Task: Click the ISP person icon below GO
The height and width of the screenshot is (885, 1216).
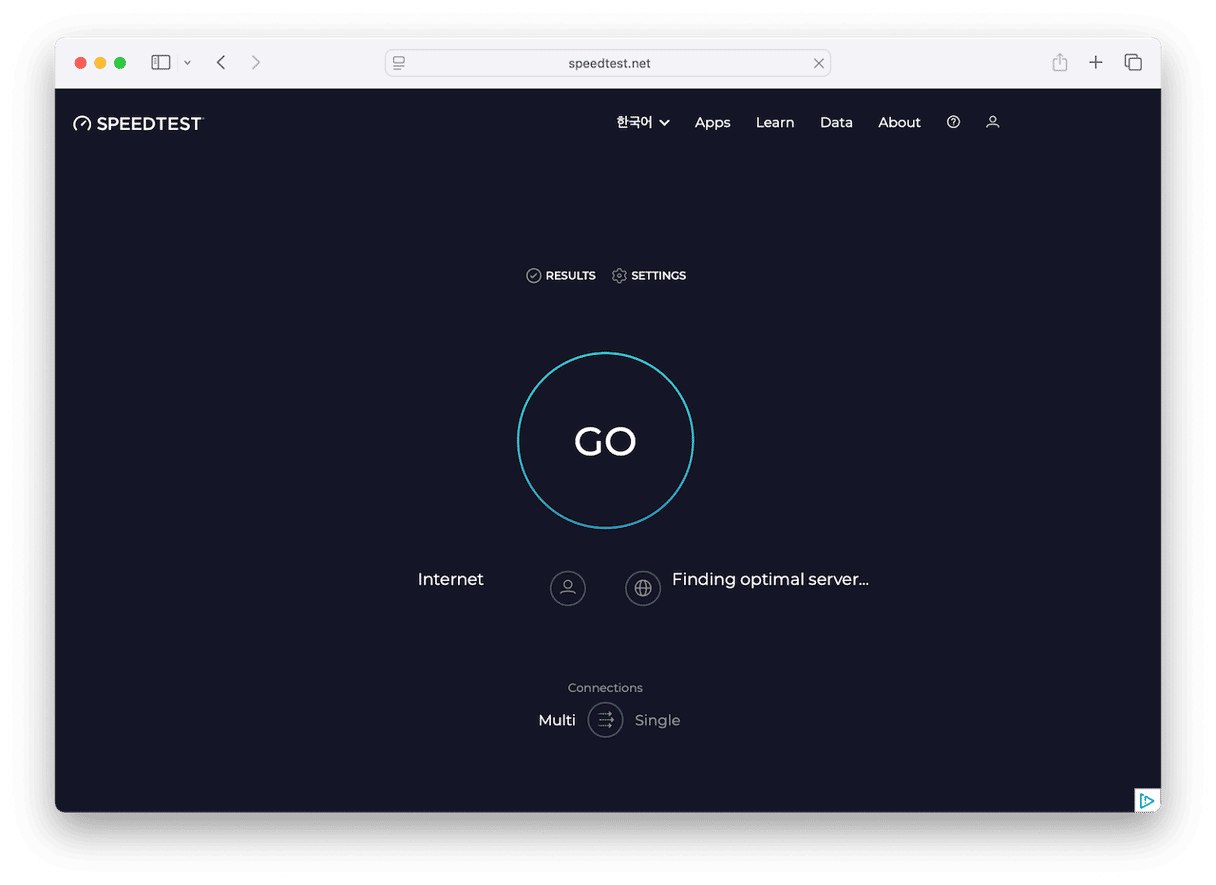Action: 568,588
